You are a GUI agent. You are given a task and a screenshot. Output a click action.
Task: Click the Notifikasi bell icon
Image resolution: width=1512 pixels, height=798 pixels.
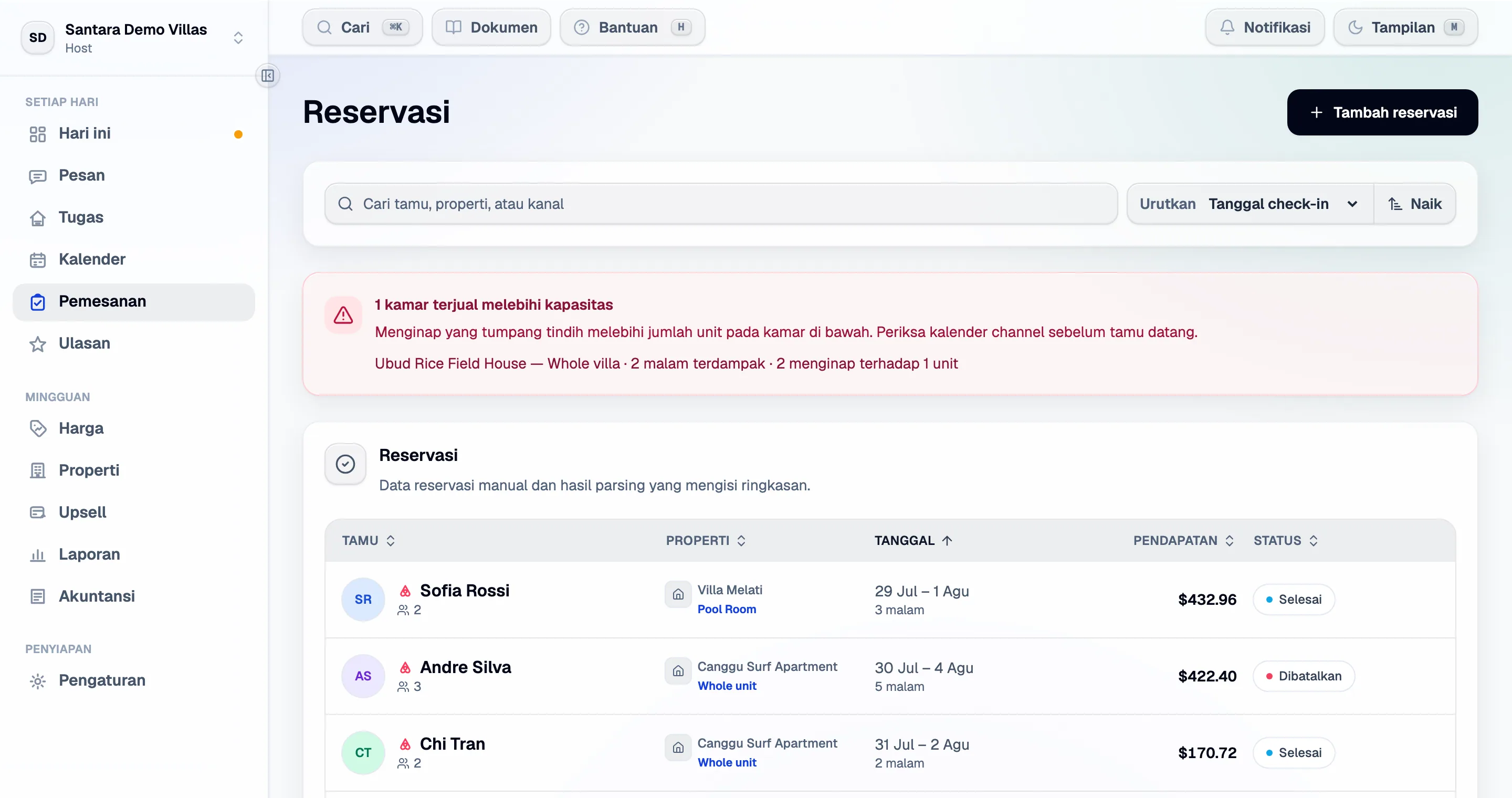[x=1227, y=28]
